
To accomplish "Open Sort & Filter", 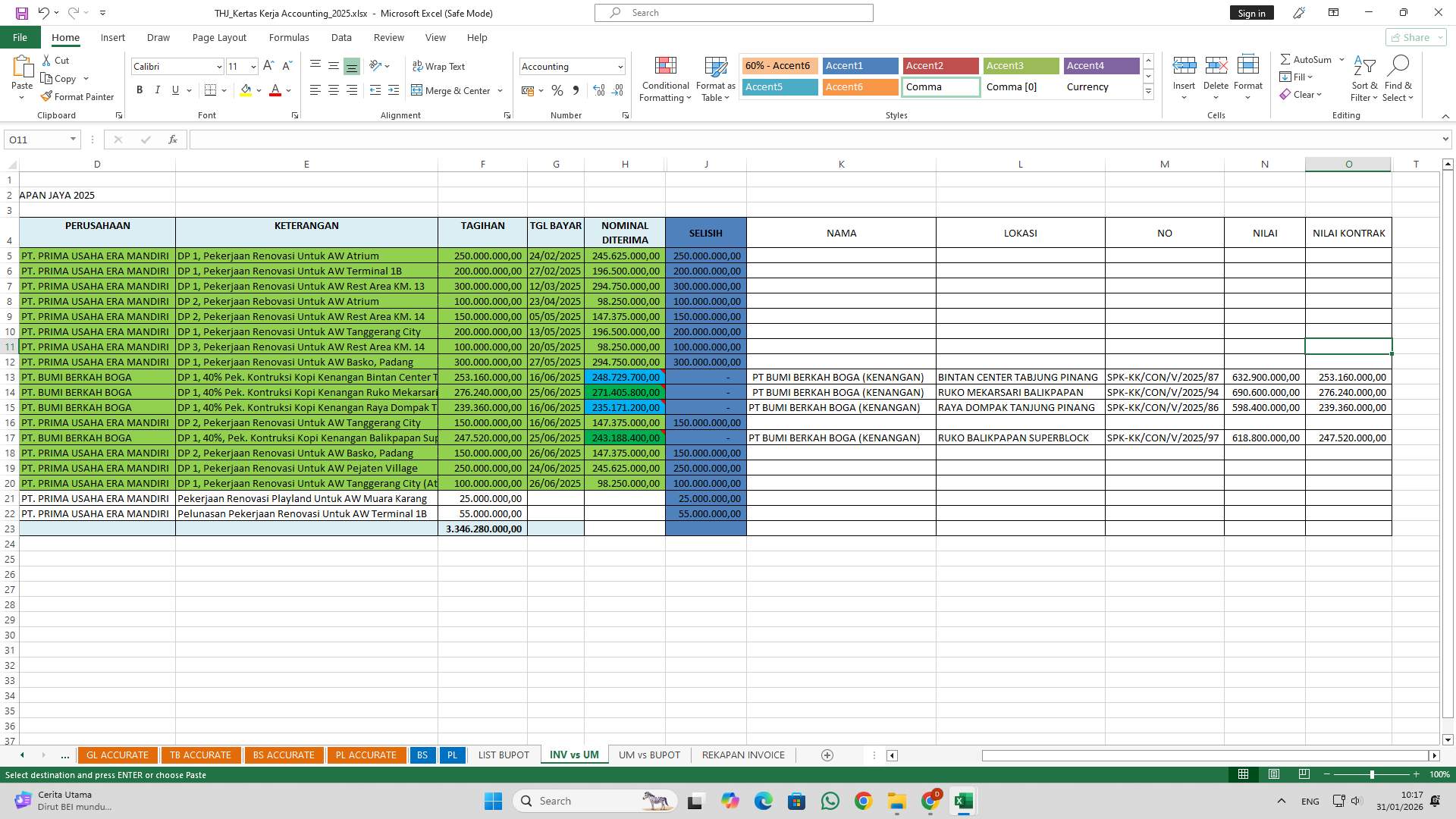I will tap(1364, 79).
